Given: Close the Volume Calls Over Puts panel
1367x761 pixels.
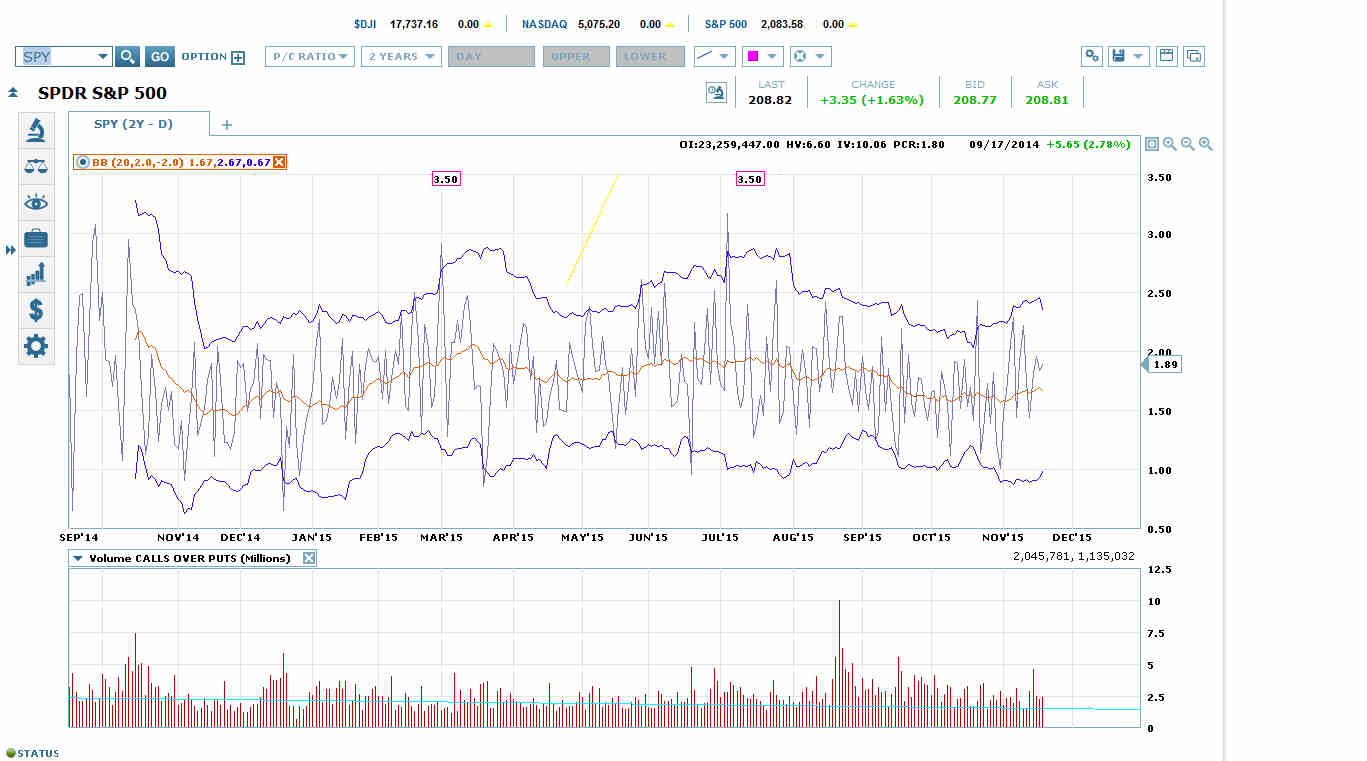Looking at the screenshot, I should 309,558.
